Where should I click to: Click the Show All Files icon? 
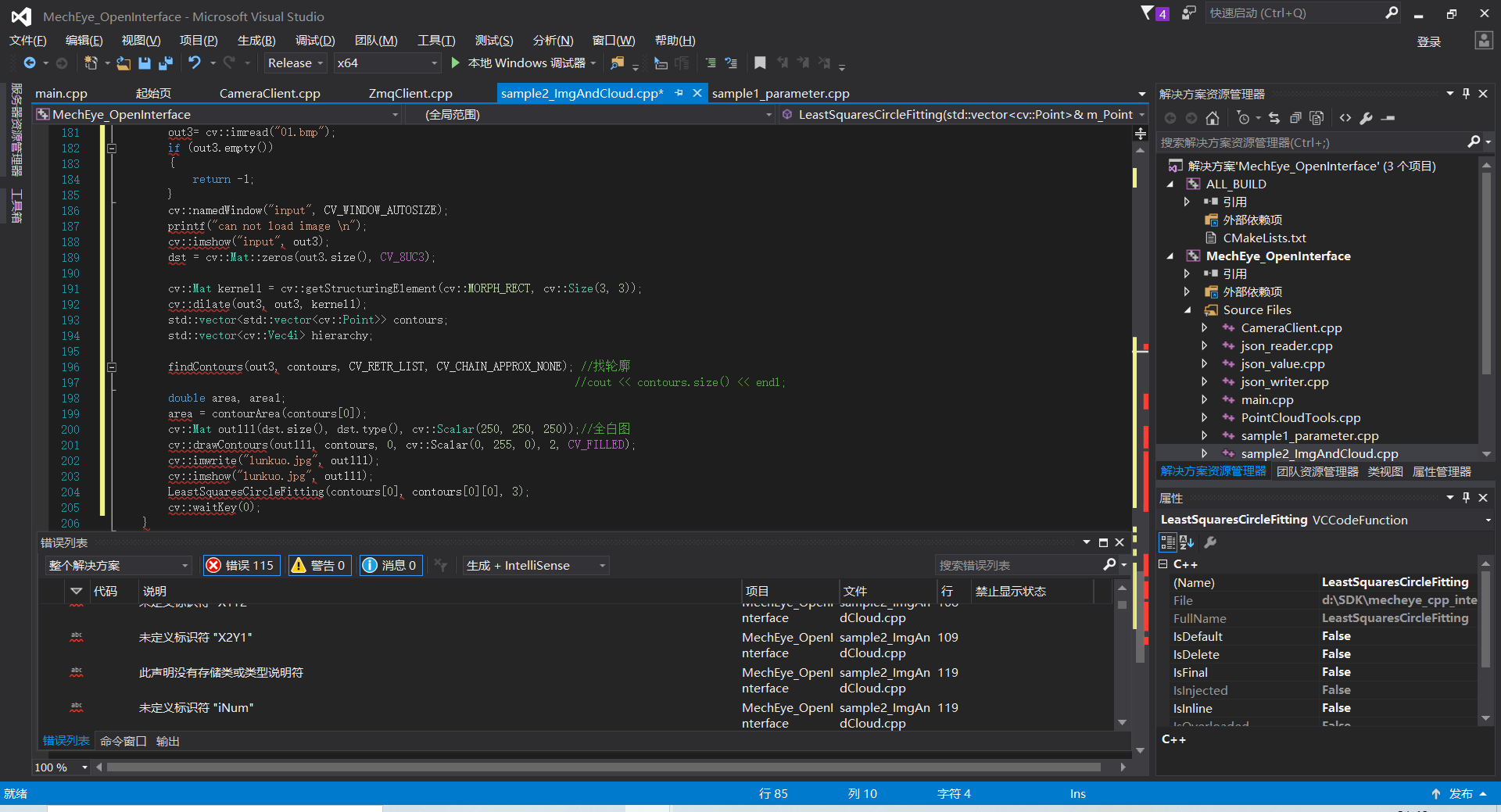coord(1317,118)
